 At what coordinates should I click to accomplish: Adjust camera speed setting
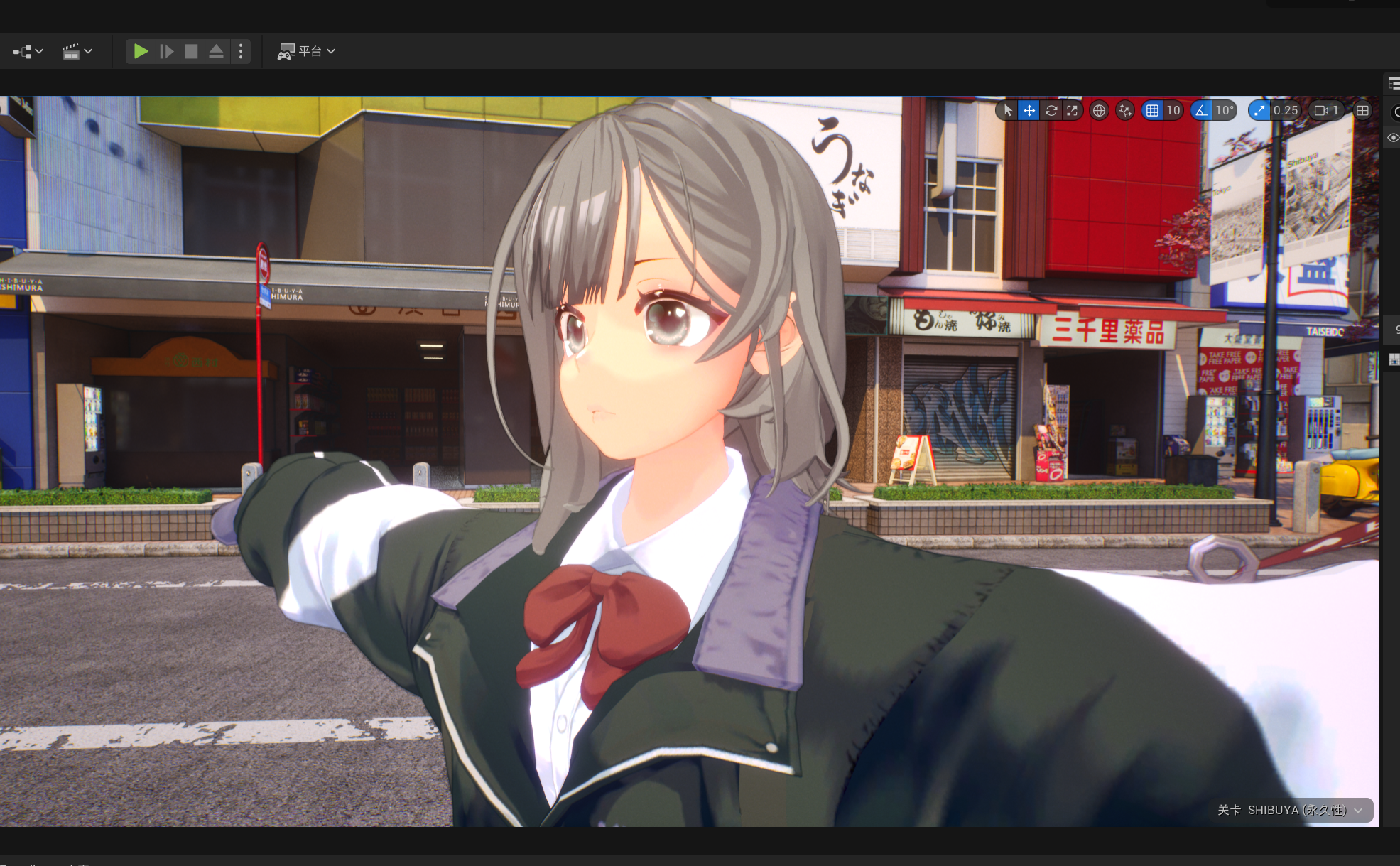pos(1326,110)
